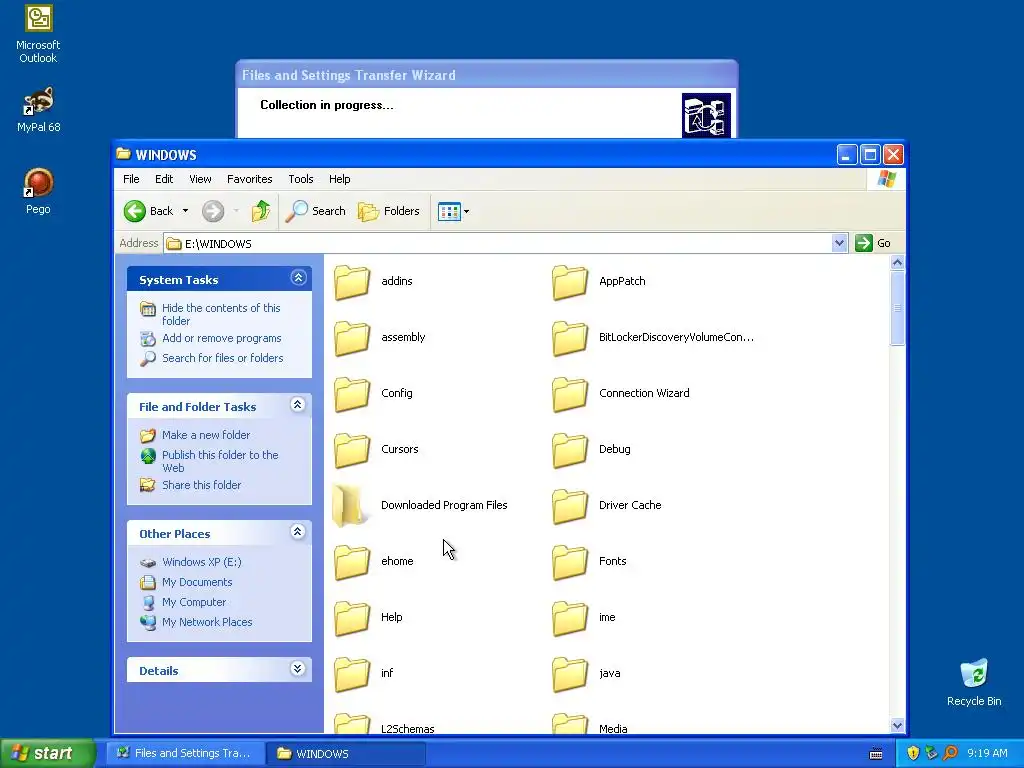Open Windows XP (E:) drive link

(x=201, y=562)
